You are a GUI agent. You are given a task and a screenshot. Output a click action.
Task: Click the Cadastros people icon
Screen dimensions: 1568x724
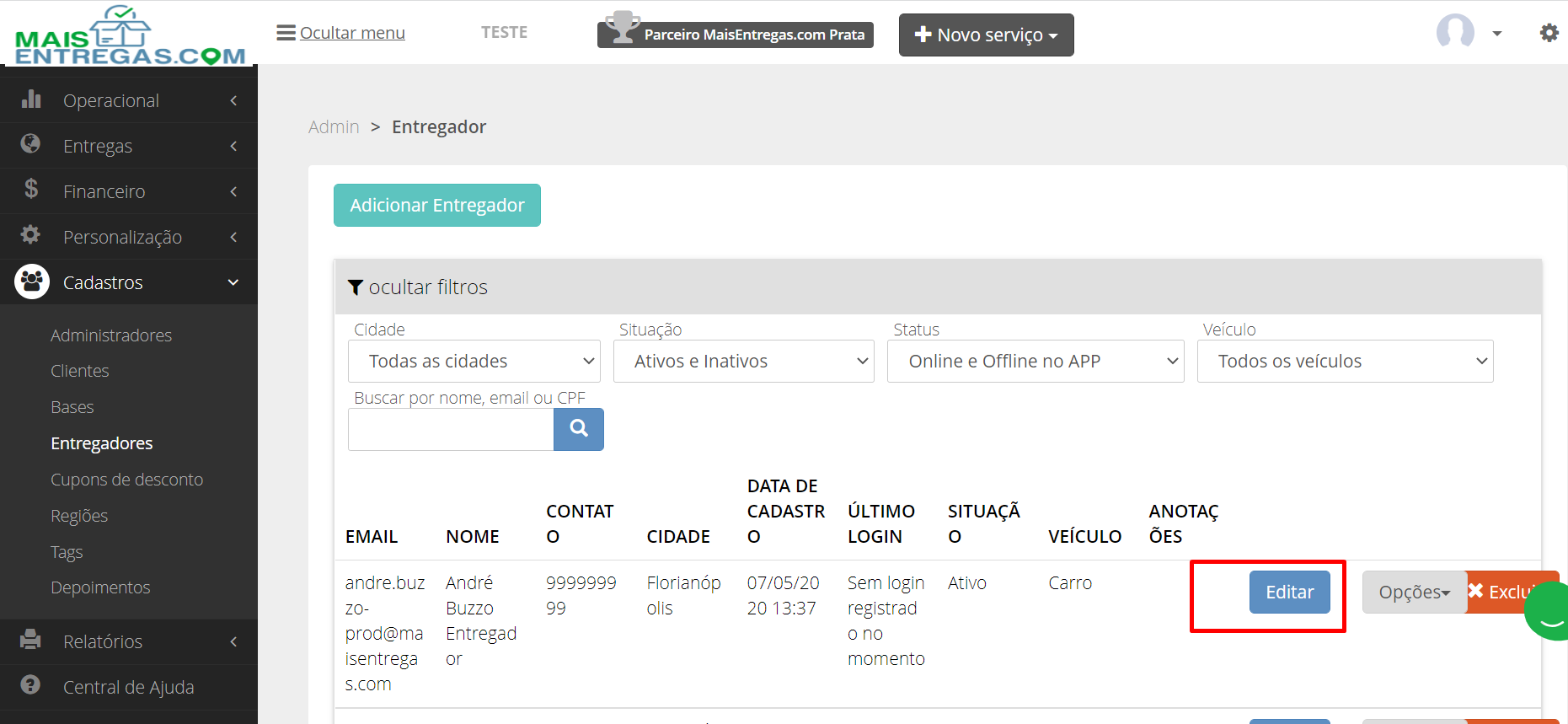(32, 282)
